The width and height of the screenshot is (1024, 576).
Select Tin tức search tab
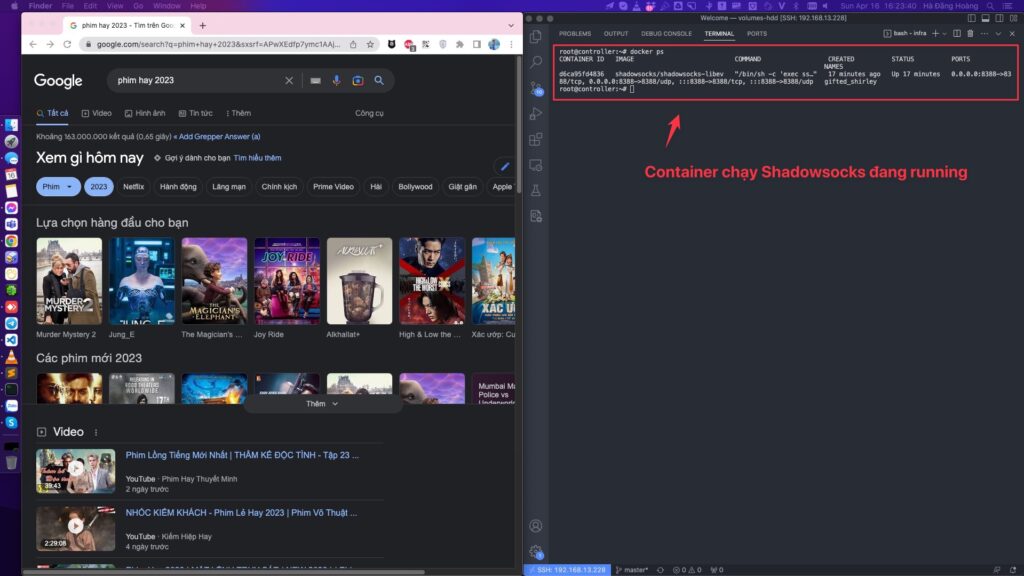pyautogui.click(x=196, y=113)
